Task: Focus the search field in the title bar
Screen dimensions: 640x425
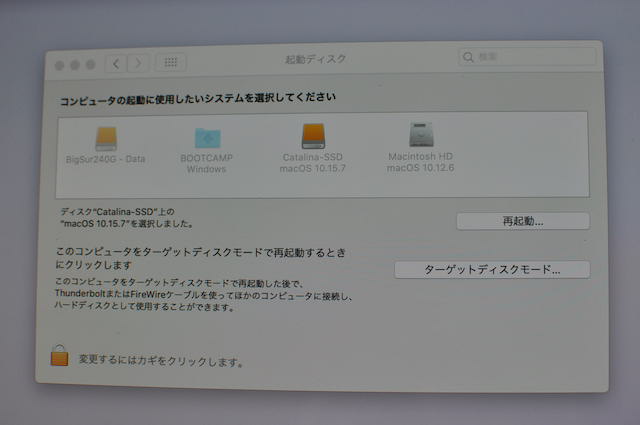Action: pyautogui.click(x=527, y=57)
